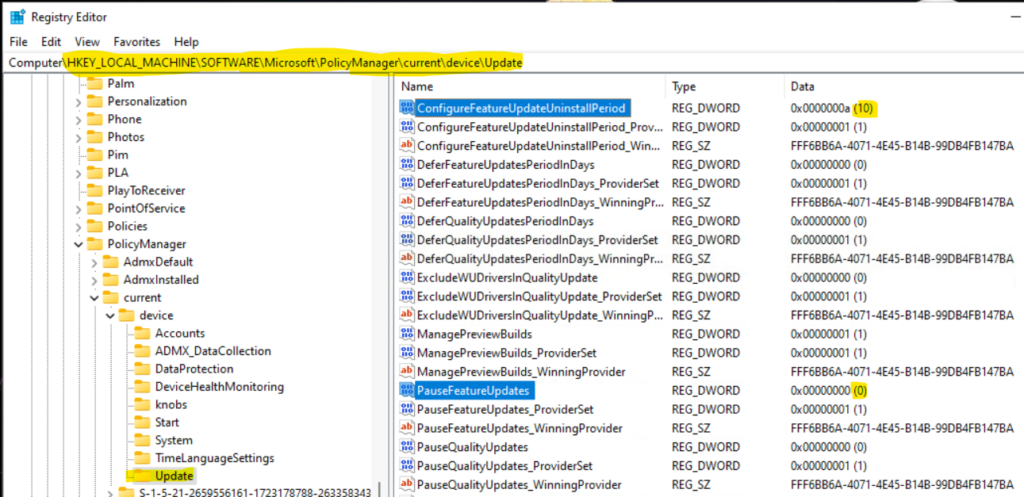Screen dimensions: 1024x497
Task: Open the Favorites menu
Action: [136, 42]
